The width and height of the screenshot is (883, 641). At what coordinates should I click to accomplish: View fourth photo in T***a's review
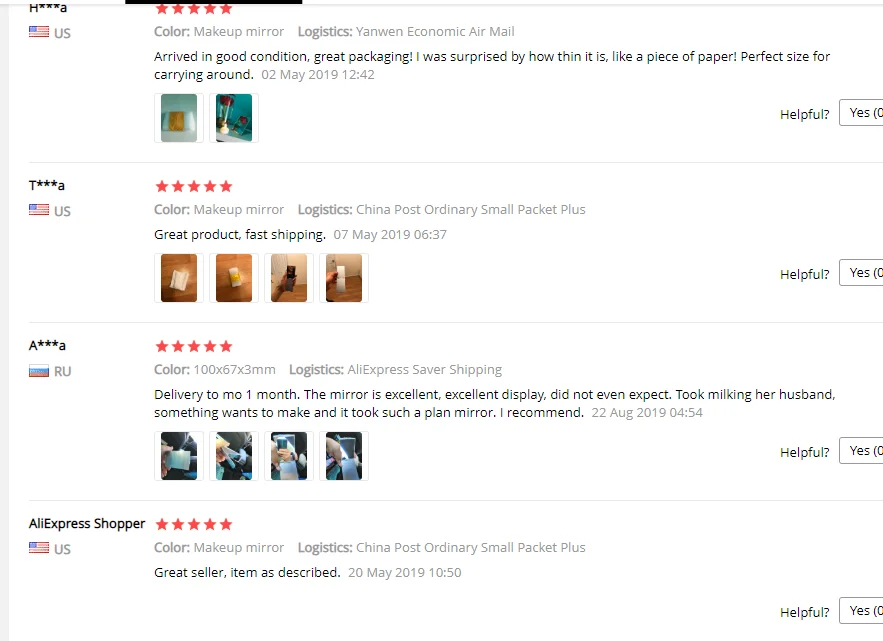point(344,278)
